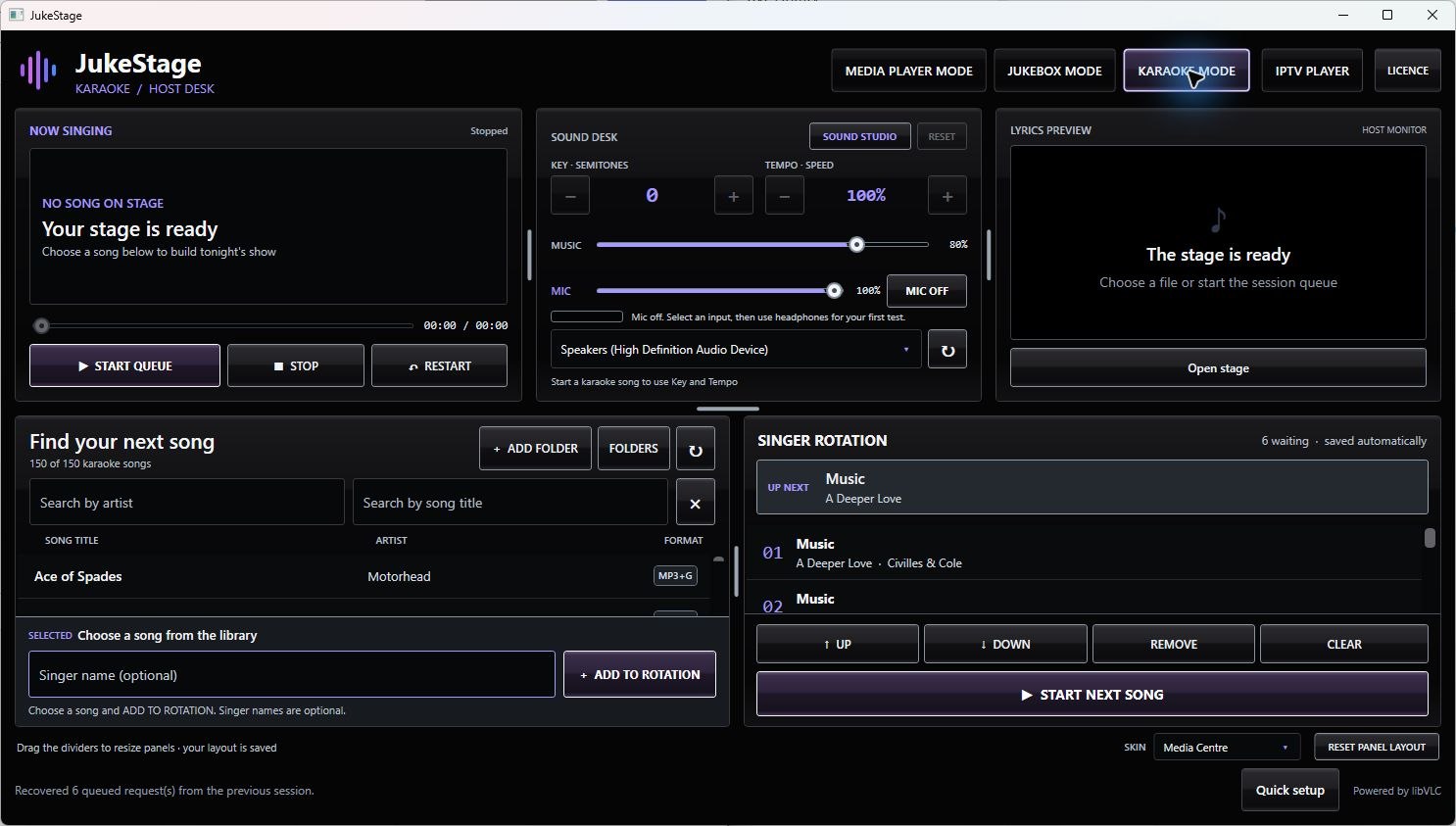The image size is (1456, 826).
Task: Open the Speakers audio device dropdown
Action: [x=736, y=350]
